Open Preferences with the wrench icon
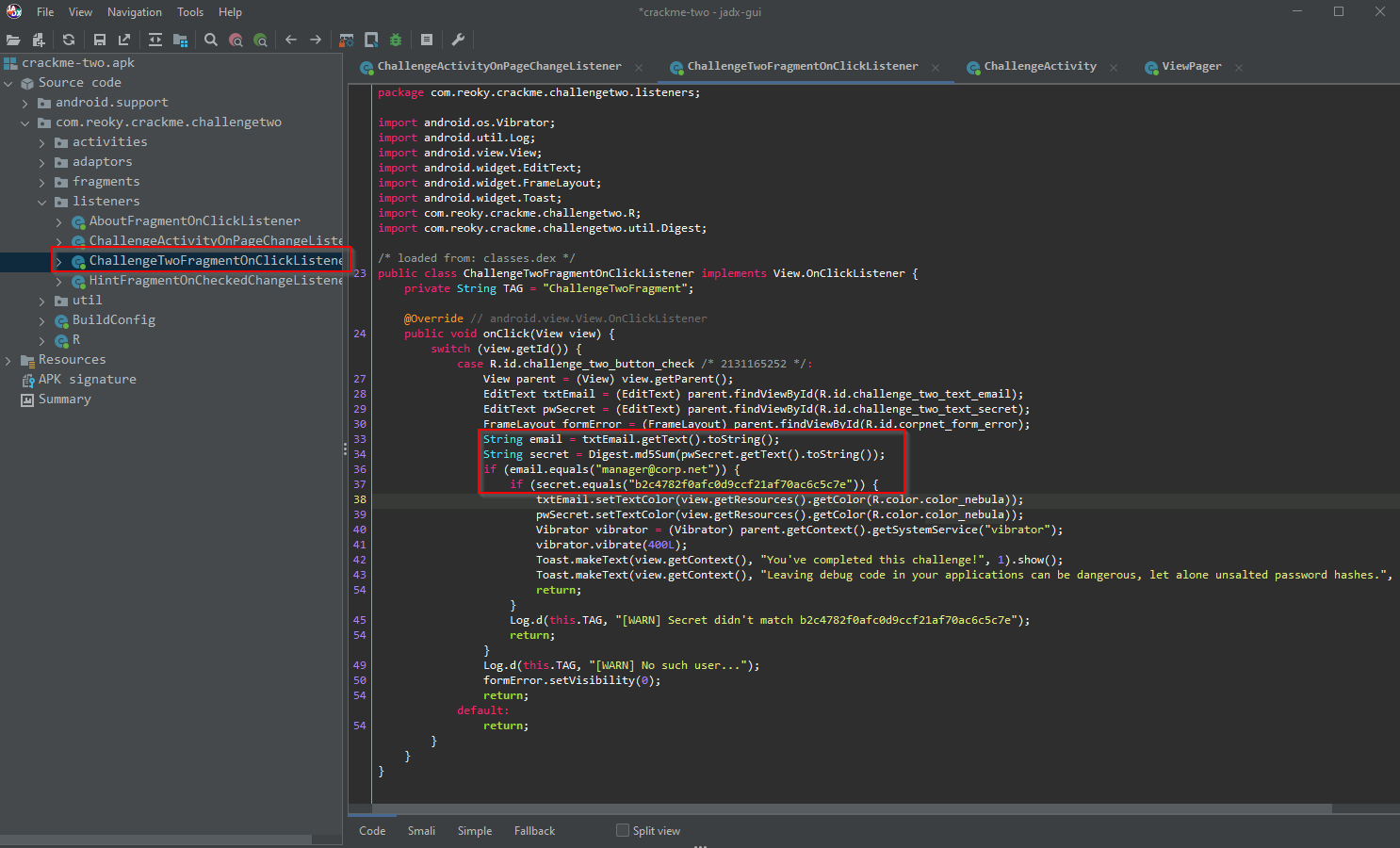The image size is (1400, 848). pos(458,40)
